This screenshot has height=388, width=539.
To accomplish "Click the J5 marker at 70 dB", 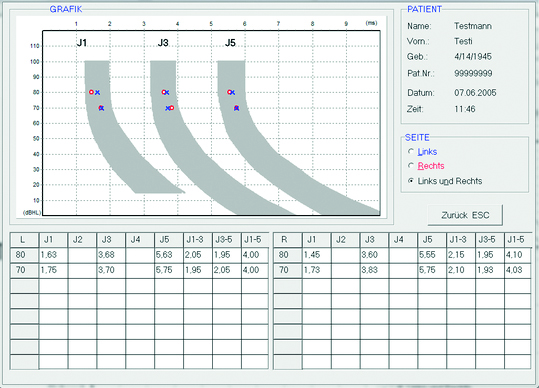I will 236,108.
